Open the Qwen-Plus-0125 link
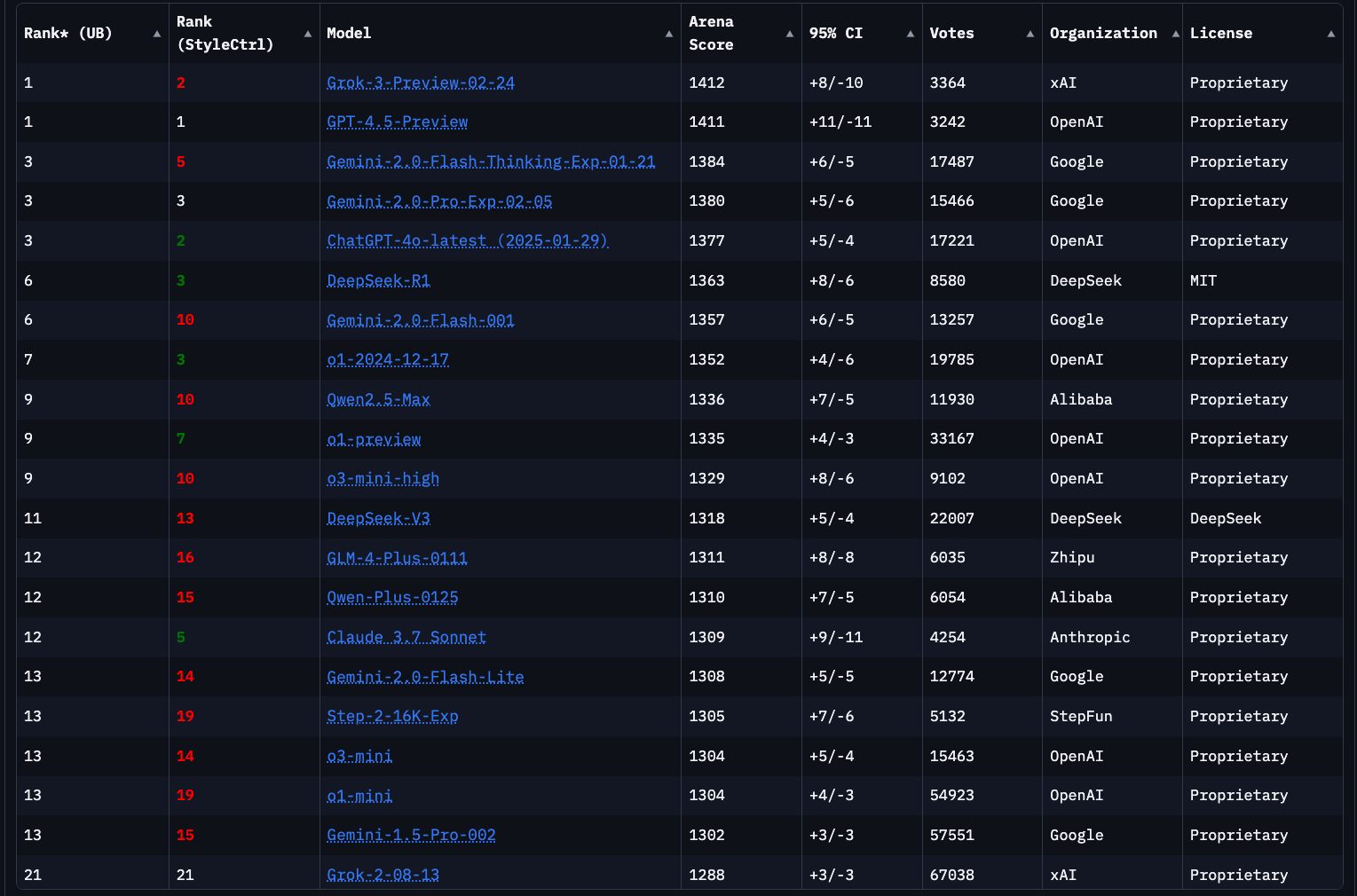Screen dimensions: 1357x896 pyautogui.click(x=393, y=597)
